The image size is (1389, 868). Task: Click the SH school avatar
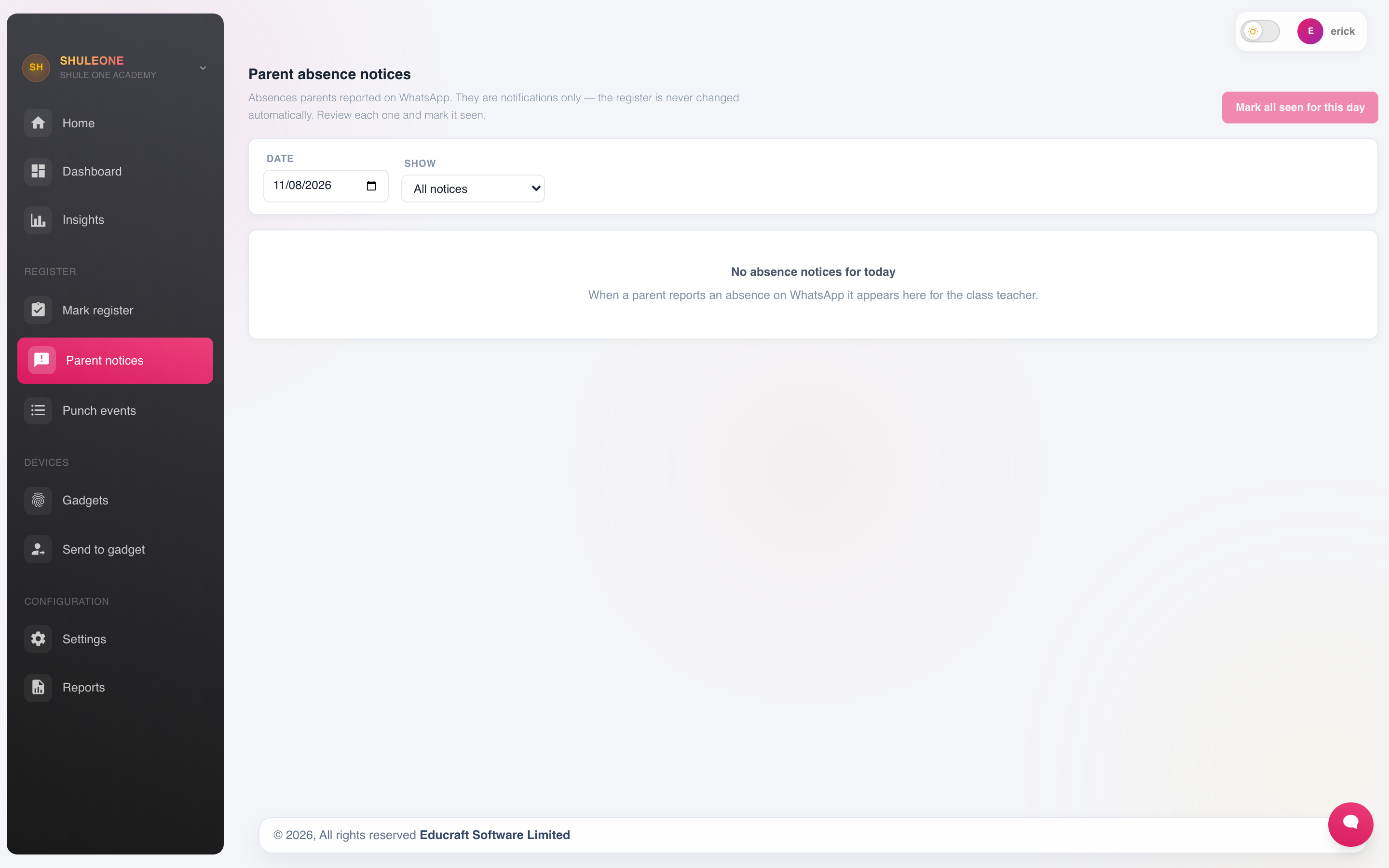click(36, 67)
